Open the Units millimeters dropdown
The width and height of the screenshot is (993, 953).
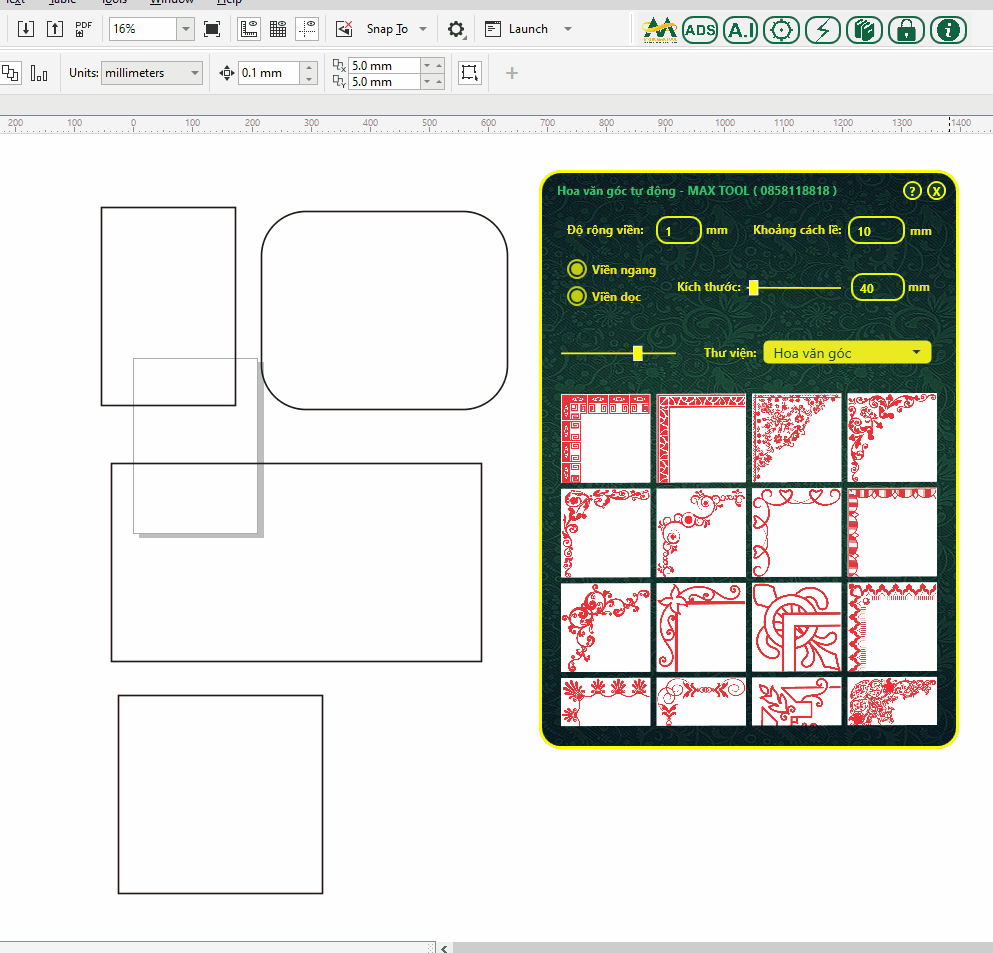[x=193, y=73]
